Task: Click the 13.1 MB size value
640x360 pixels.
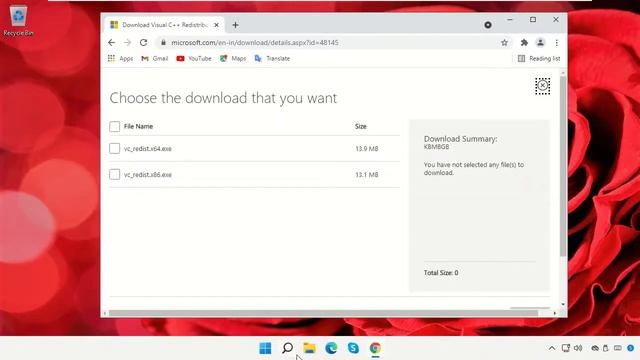Action: point(367,175)
